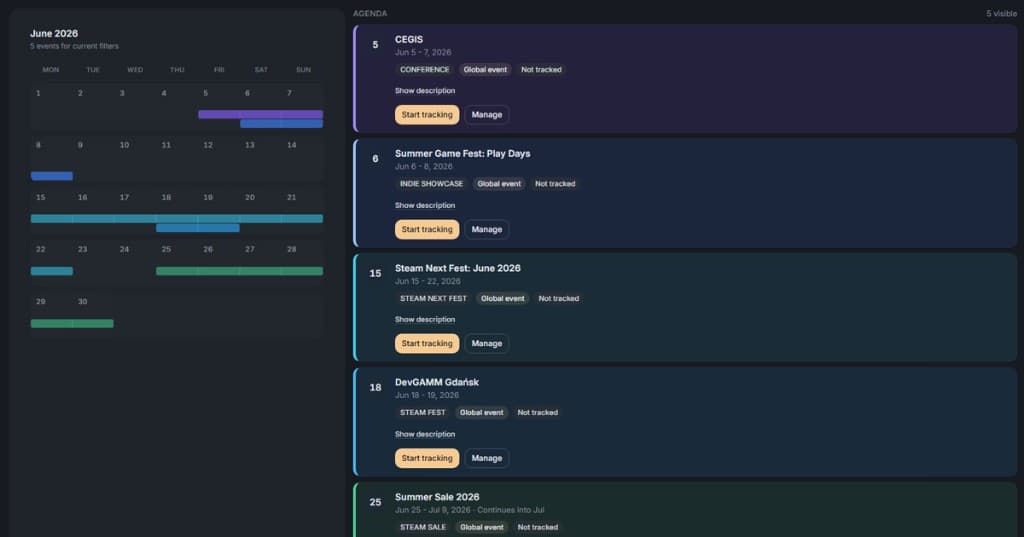The width and height of the screenshot is (1024, 537).
Task: Select June 24 in the calendar
Action: click(x=135, y=261)
